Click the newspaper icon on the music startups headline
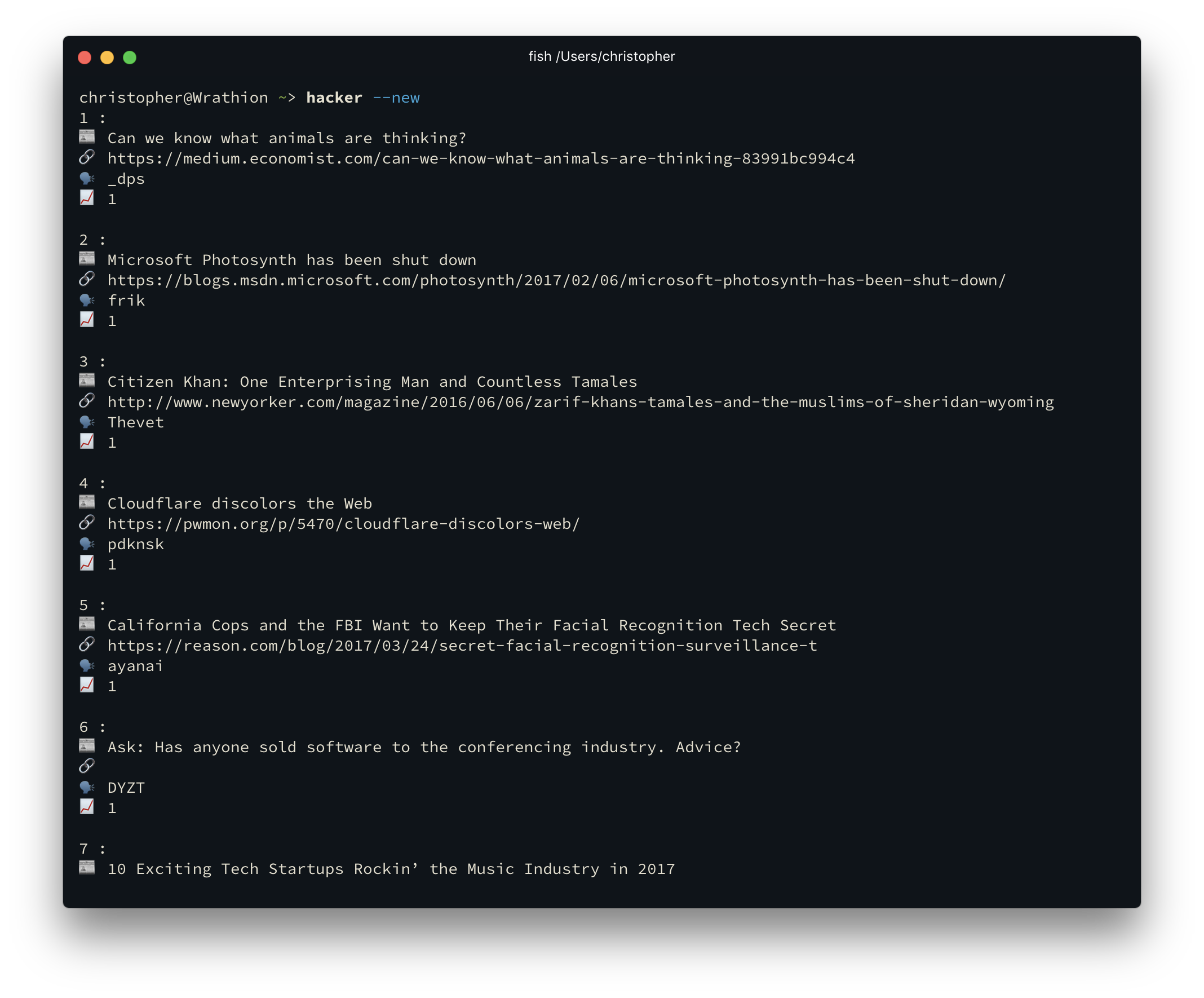 87,868
